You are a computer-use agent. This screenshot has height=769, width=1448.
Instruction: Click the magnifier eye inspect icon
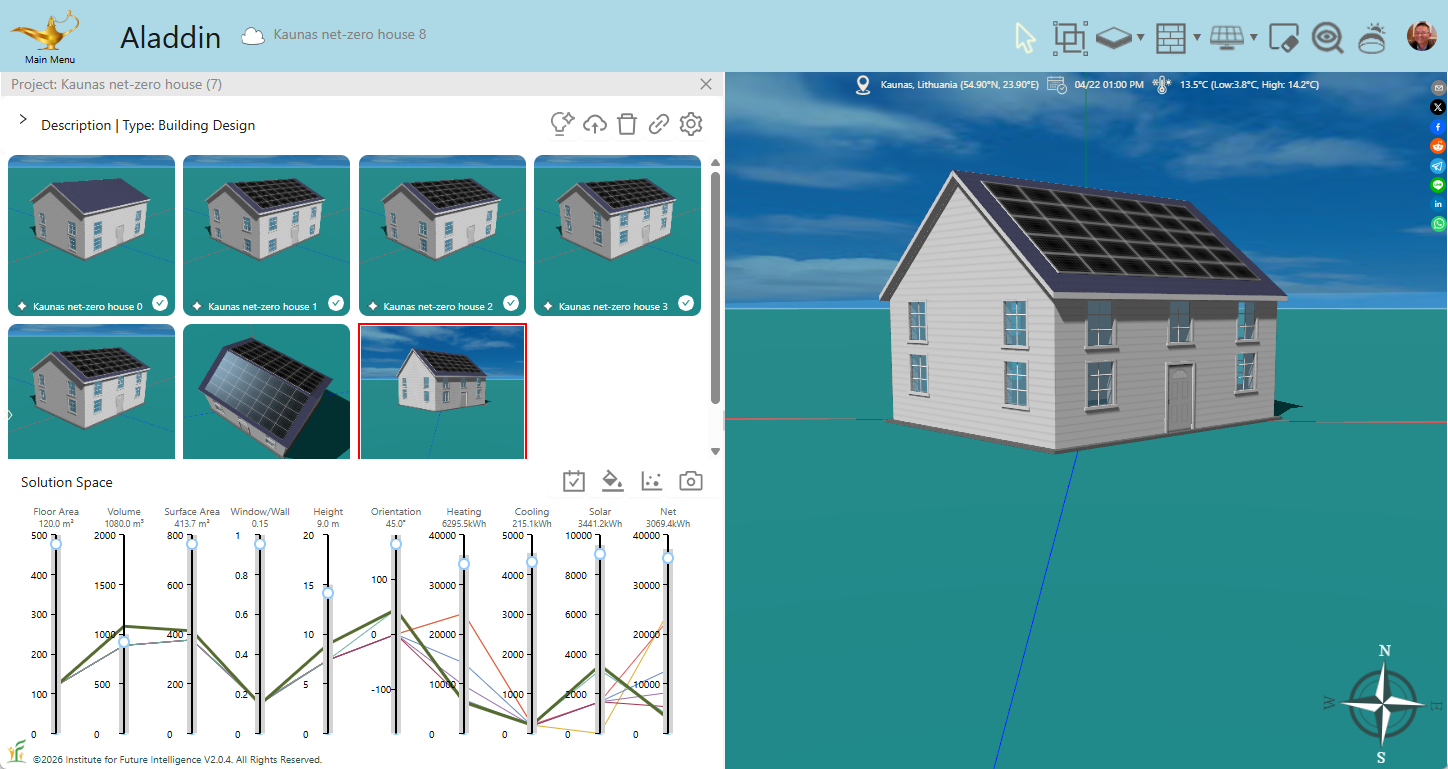click(1328, 38)
